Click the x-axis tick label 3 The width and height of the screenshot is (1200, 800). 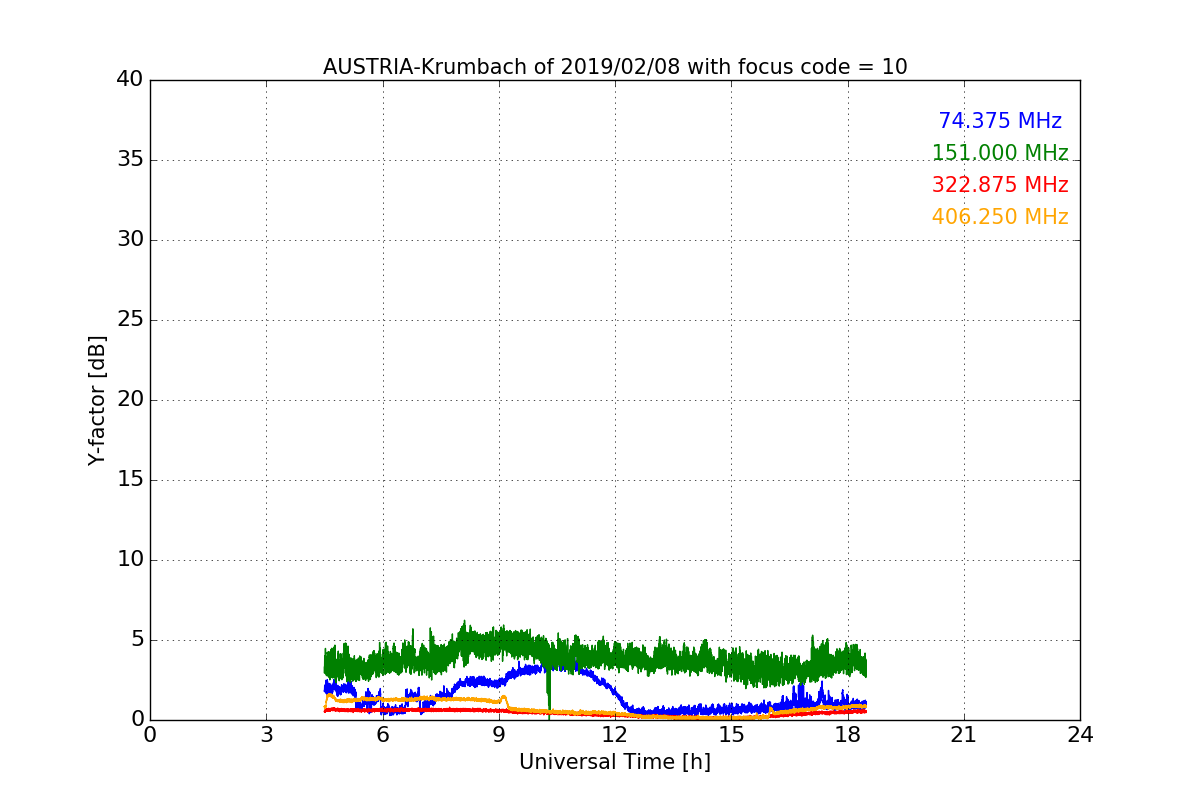[x=266, y=735]
